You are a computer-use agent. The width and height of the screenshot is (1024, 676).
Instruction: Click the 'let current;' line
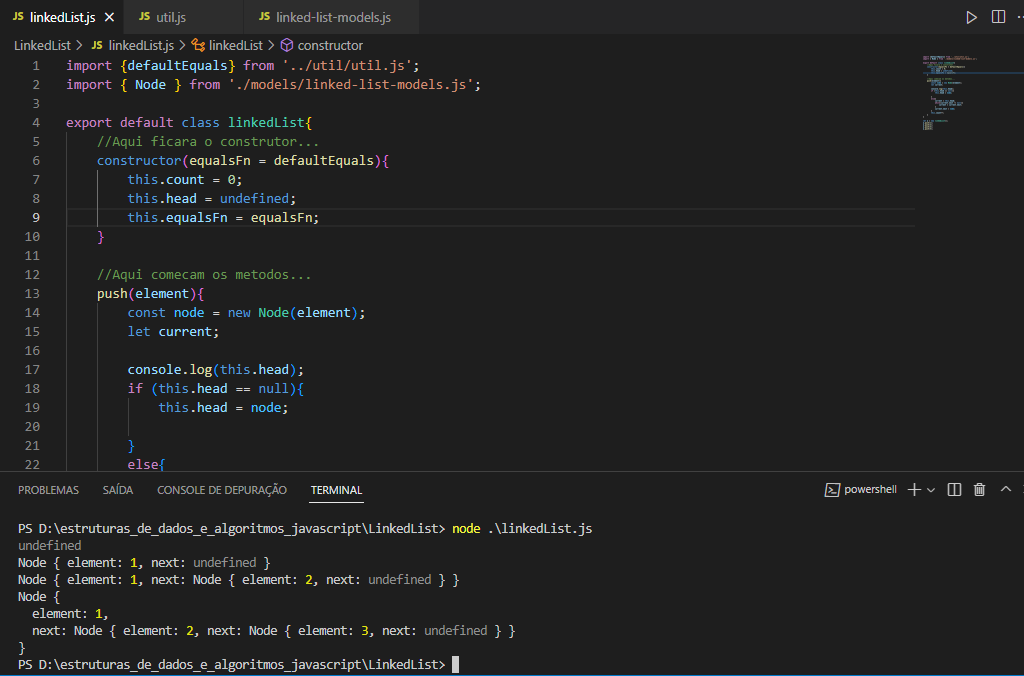pos(173,332)
